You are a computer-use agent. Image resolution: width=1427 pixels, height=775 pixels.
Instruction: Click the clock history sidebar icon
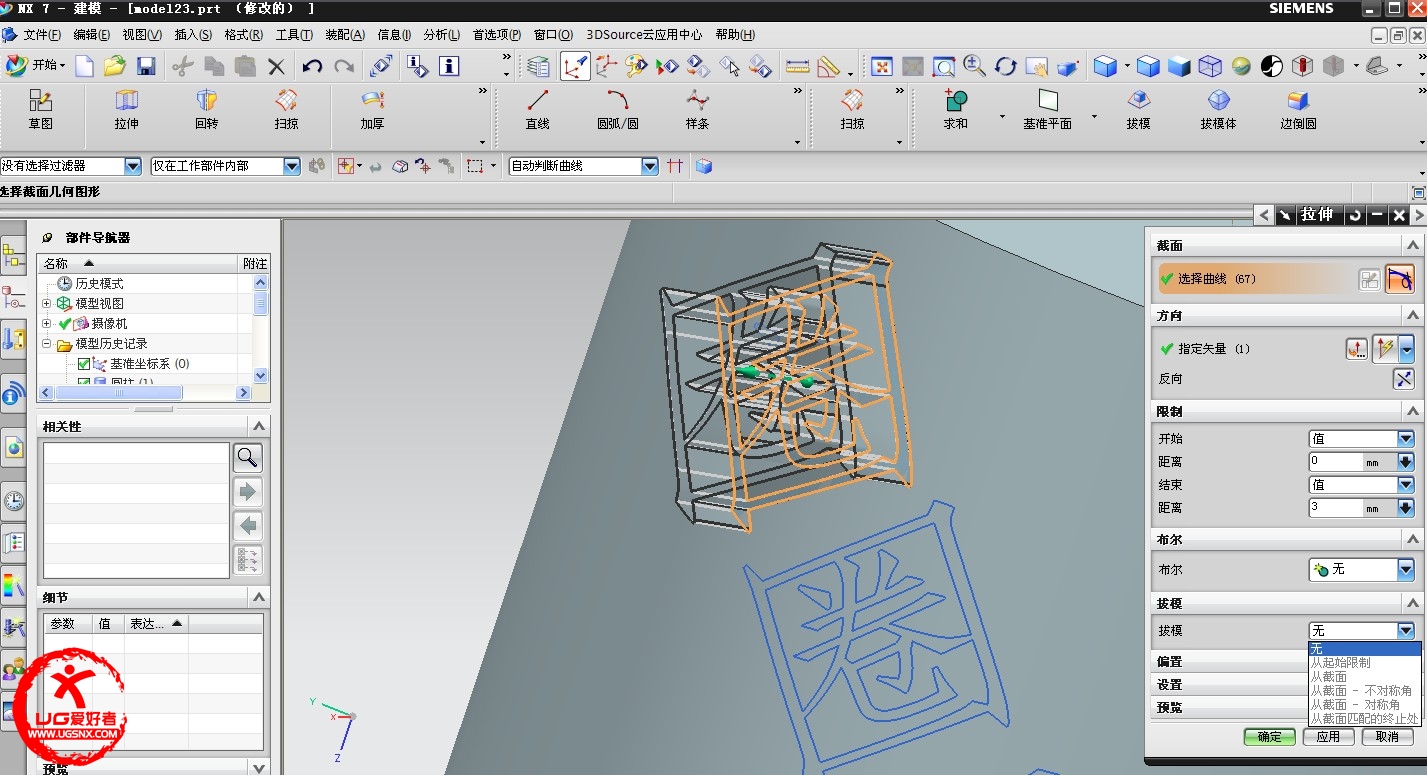point(14,501)
